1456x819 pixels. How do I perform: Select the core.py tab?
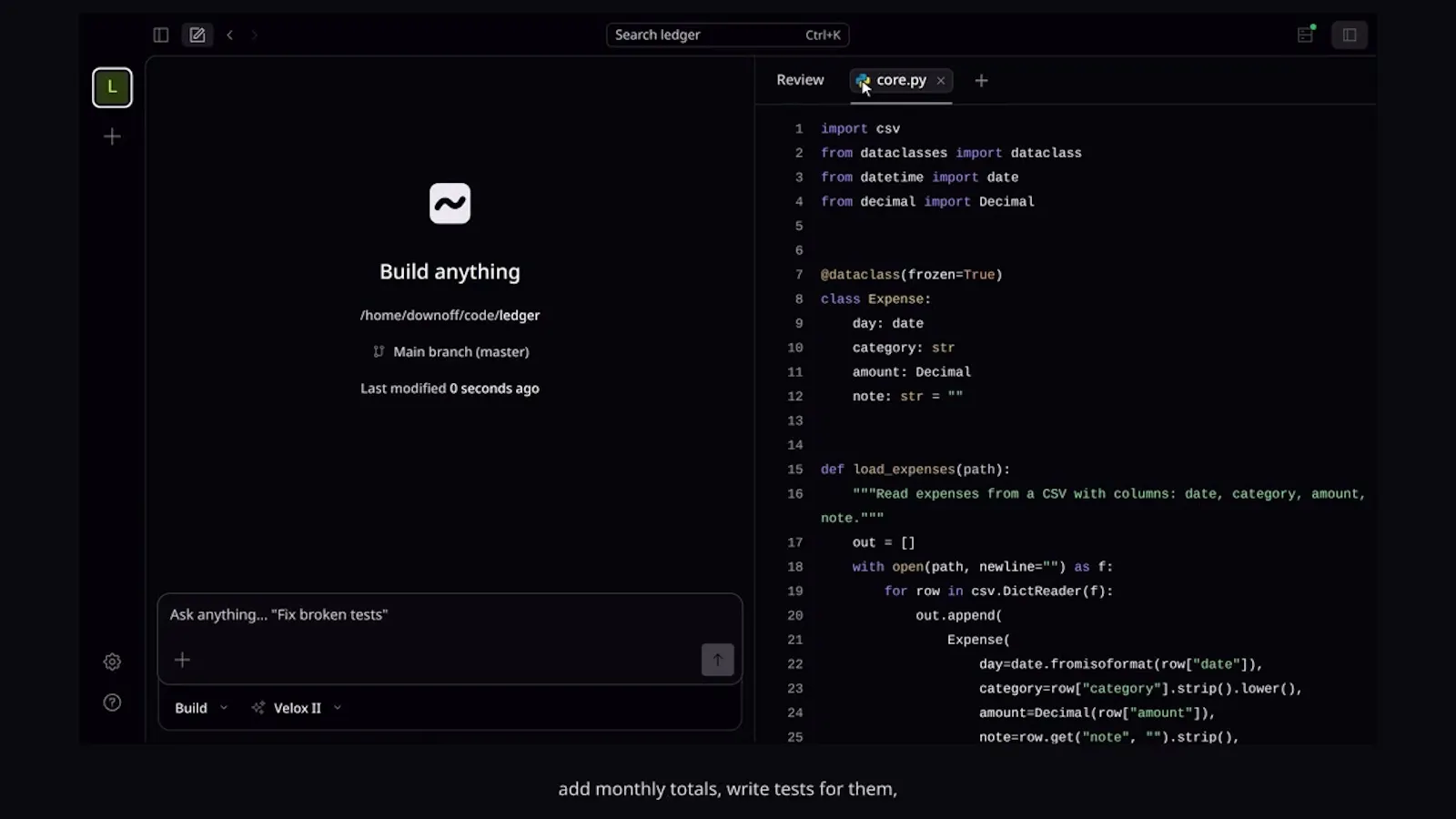click(x=901, y=80)
